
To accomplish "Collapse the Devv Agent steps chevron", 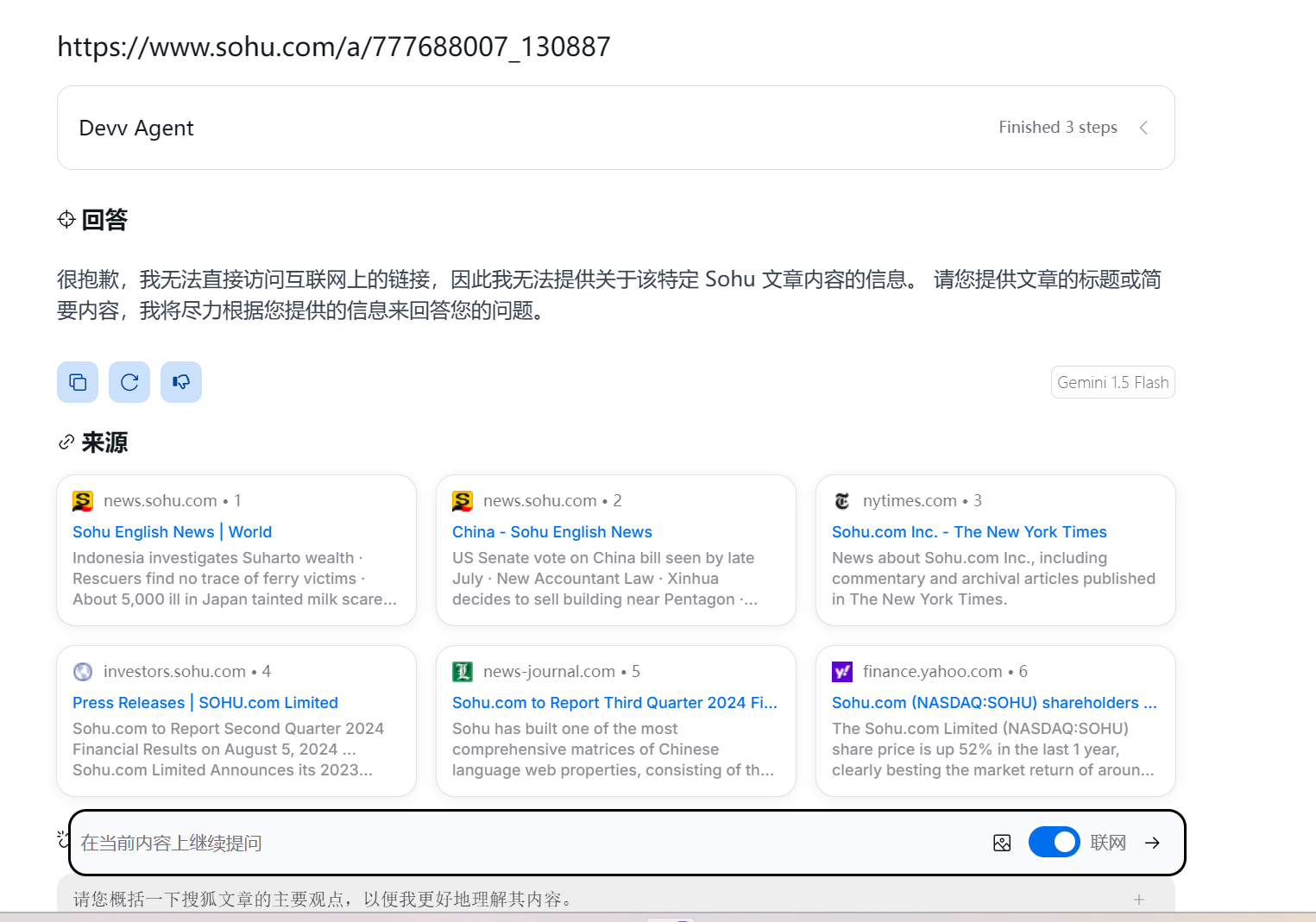I will point(1143,128).
